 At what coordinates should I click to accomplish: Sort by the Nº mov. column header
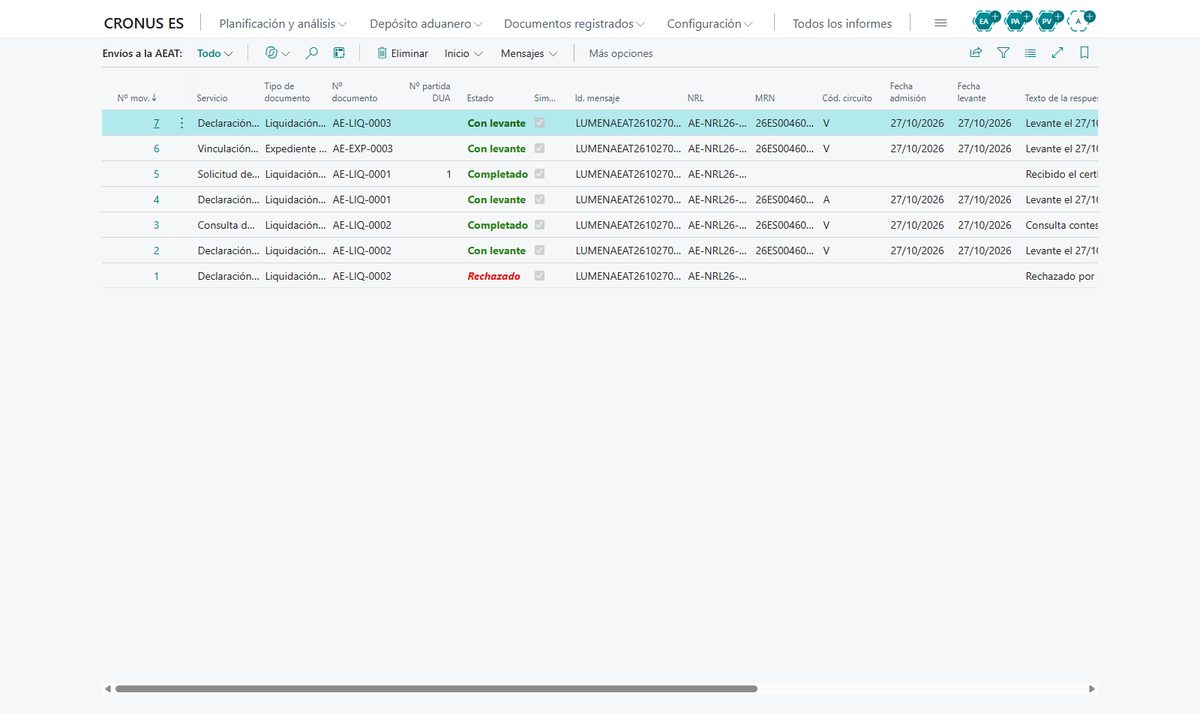[x=137, y=98]
